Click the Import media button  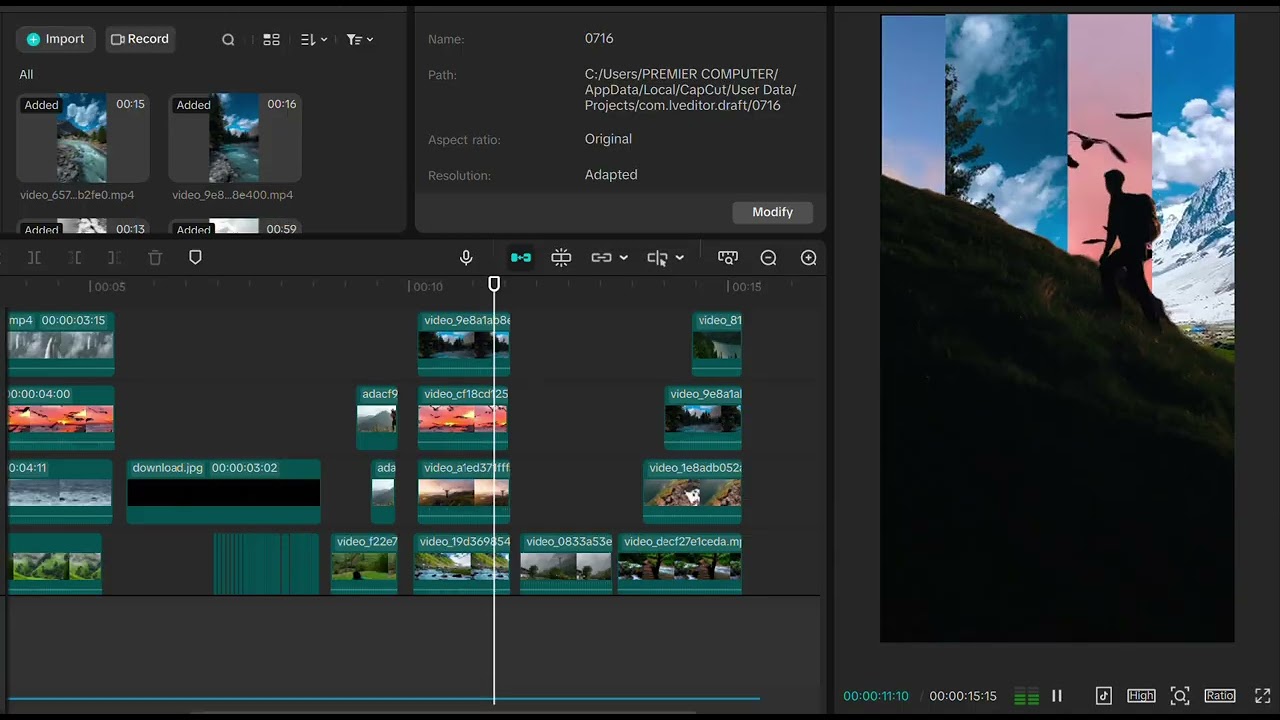tap(56, 39)
